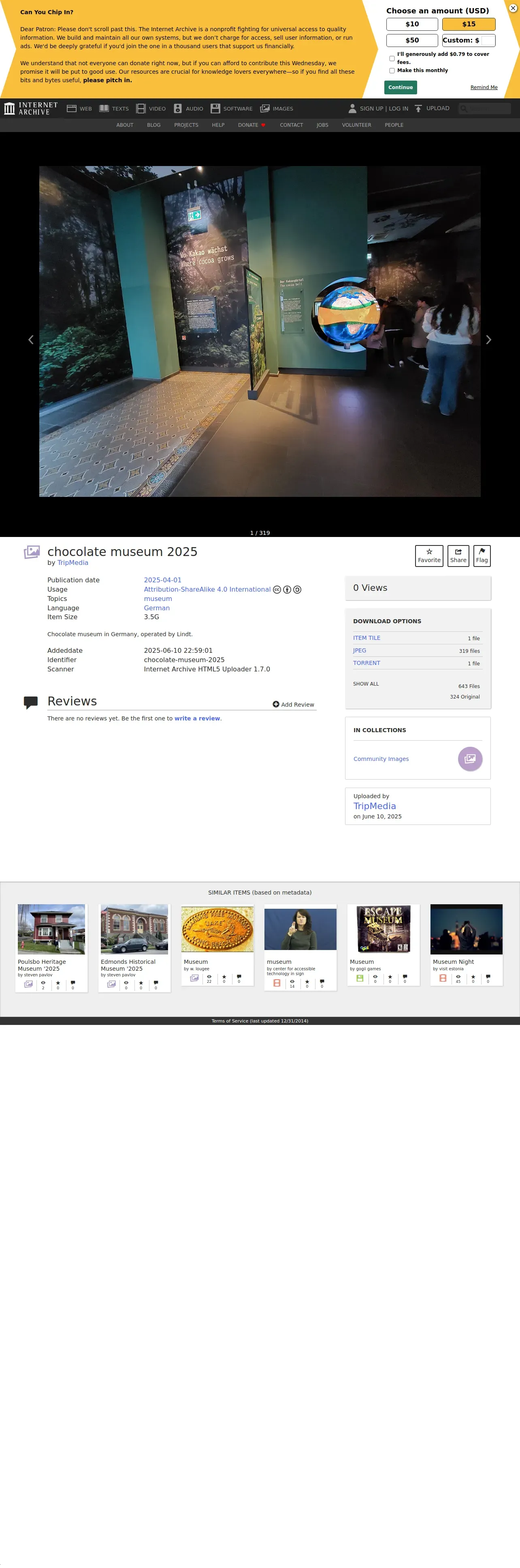Click the publication date 2025-04-01 link
The height and width of the screenshot is (1568, 520).
(162, 580)
